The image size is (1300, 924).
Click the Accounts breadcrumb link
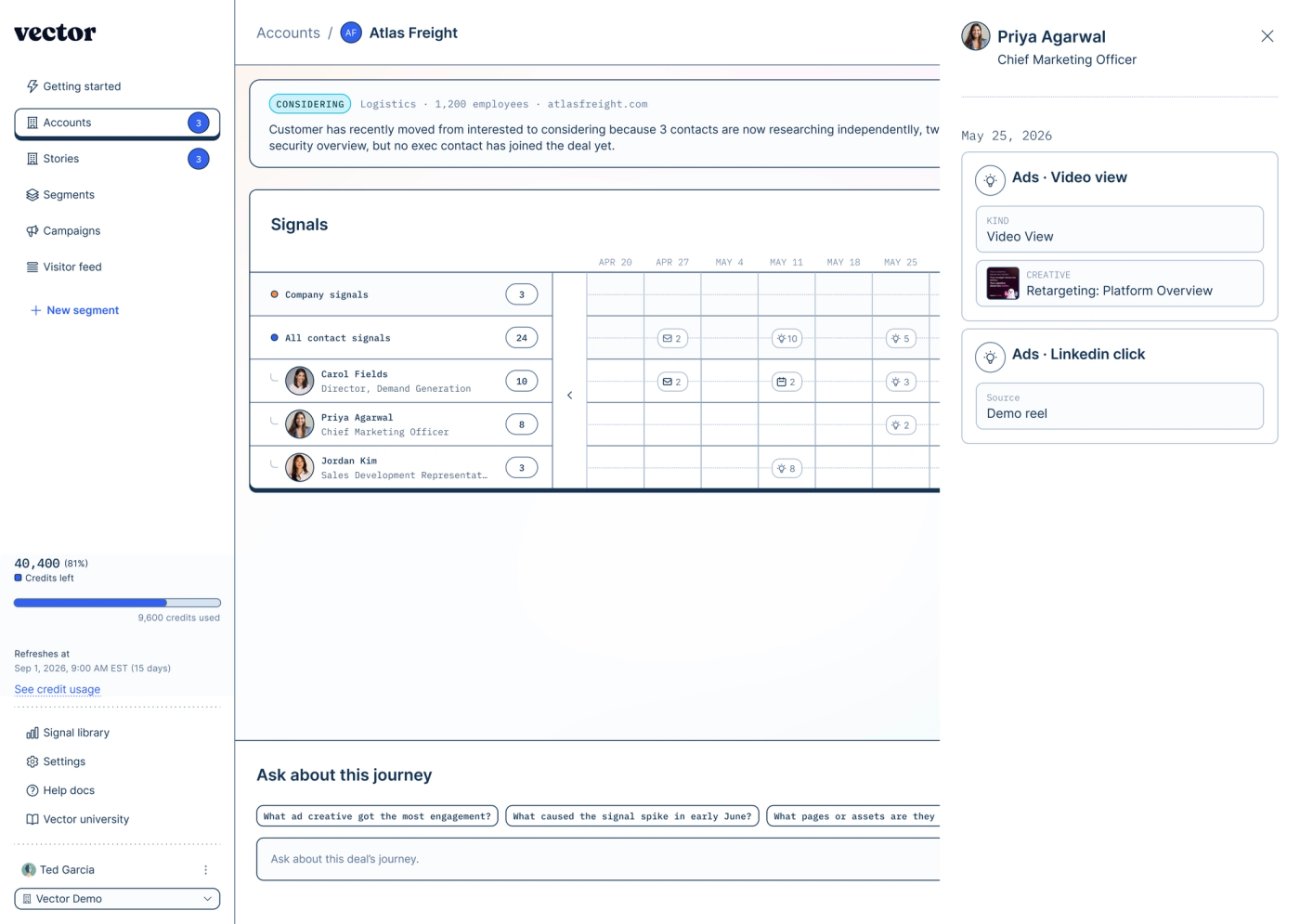[288, 33]
